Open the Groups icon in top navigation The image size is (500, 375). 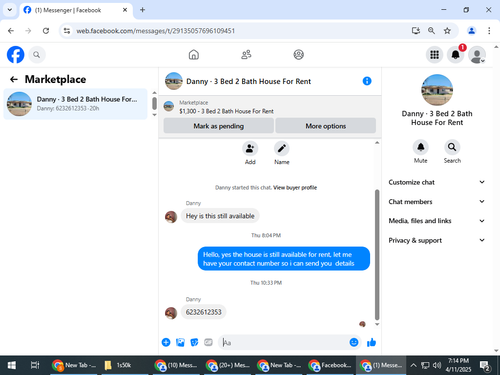click(x=299, y=55)
